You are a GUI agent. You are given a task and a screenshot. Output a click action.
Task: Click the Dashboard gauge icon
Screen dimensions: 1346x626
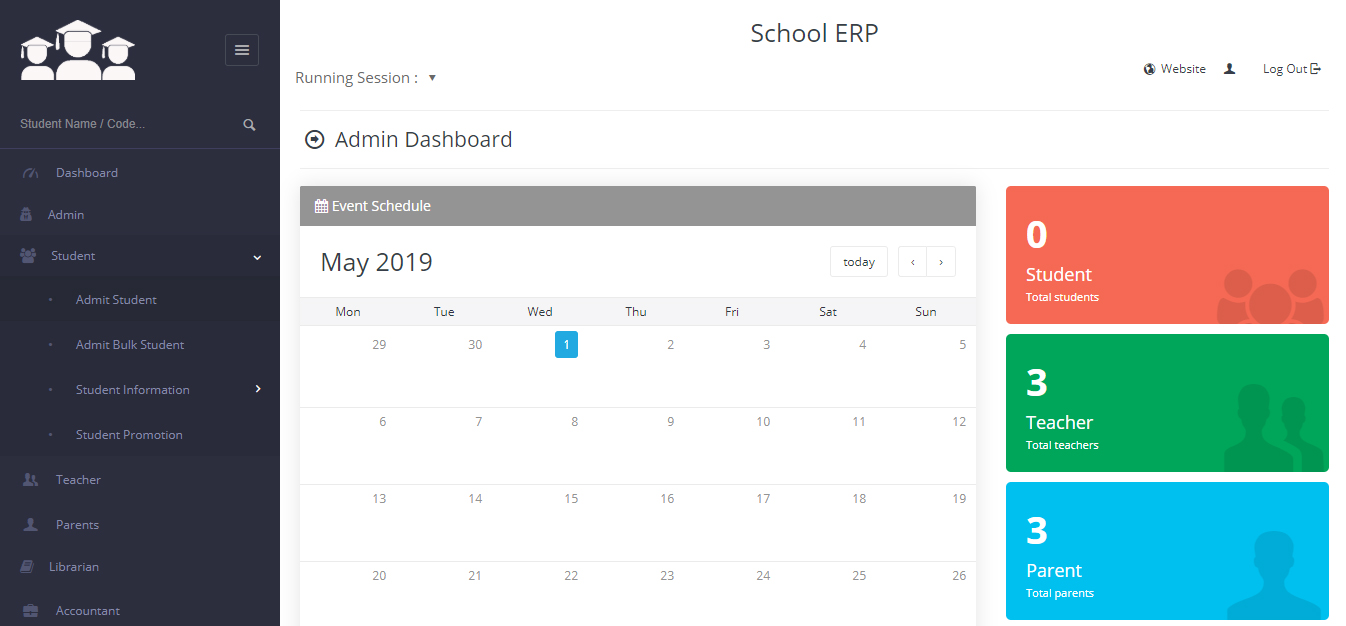[x=30, y=173]
